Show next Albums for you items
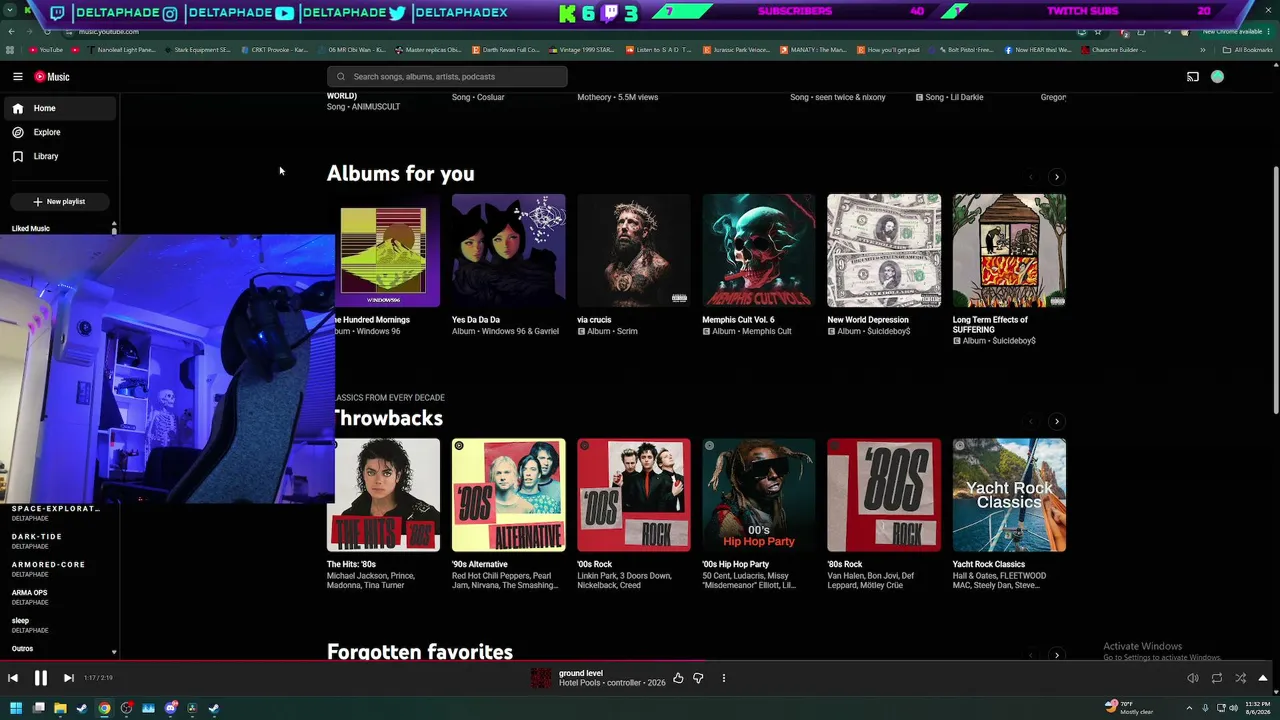This screenshot has width=1280, height=720. (1056, 177)
